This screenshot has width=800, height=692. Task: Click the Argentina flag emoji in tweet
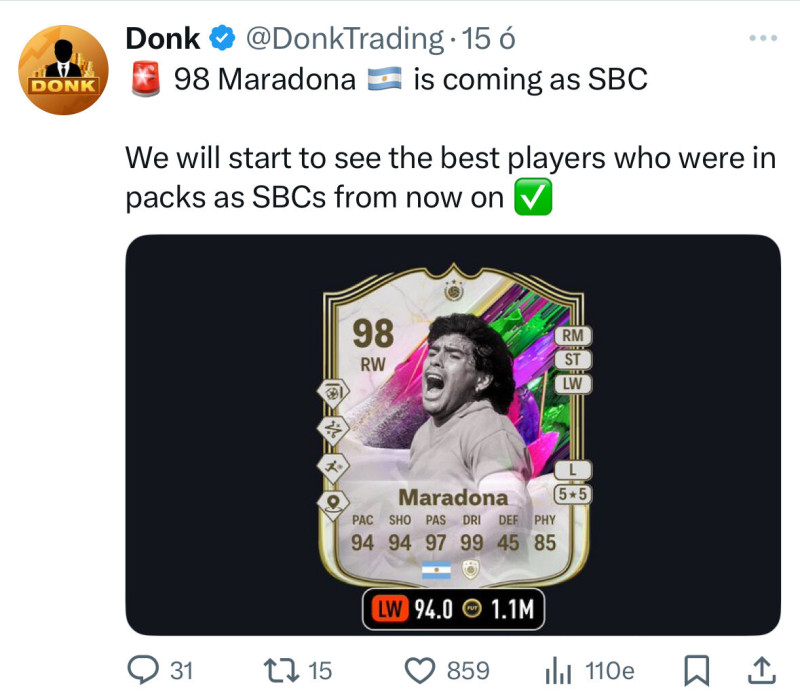click(385, 79)
